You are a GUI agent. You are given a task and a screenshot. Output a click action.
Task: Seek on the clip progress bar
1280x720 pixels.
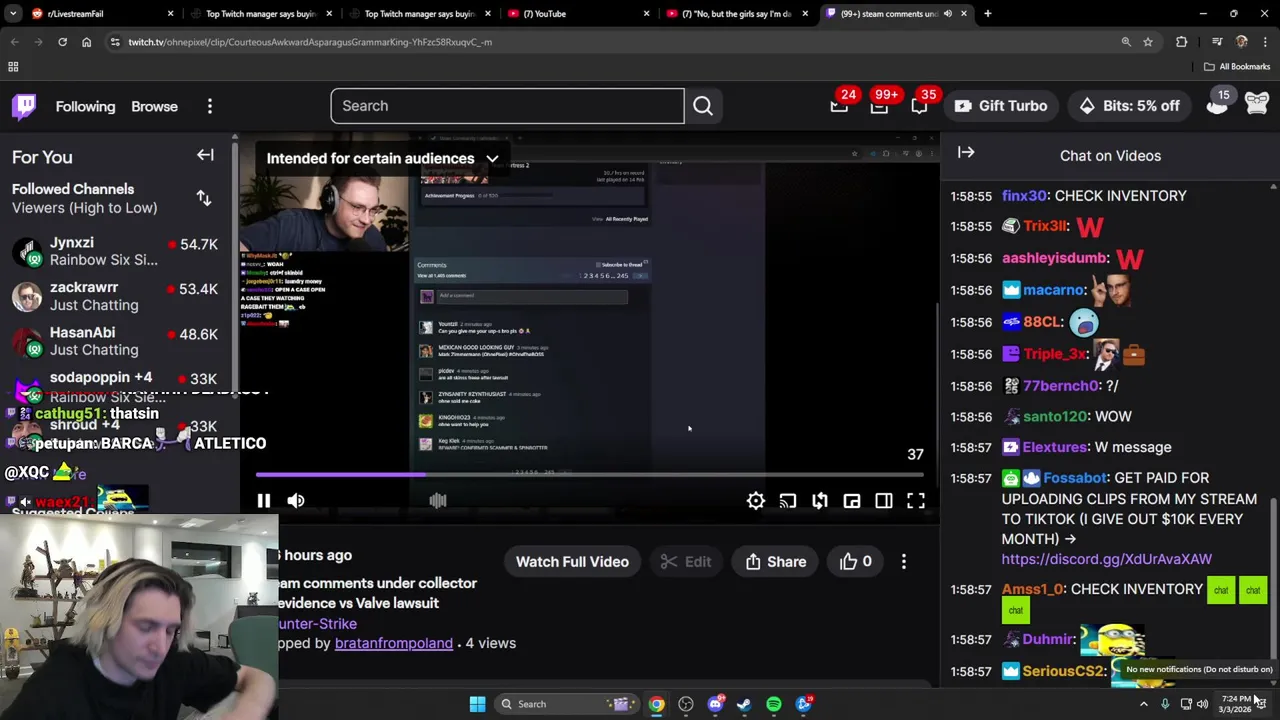click(x=590, y=475)
